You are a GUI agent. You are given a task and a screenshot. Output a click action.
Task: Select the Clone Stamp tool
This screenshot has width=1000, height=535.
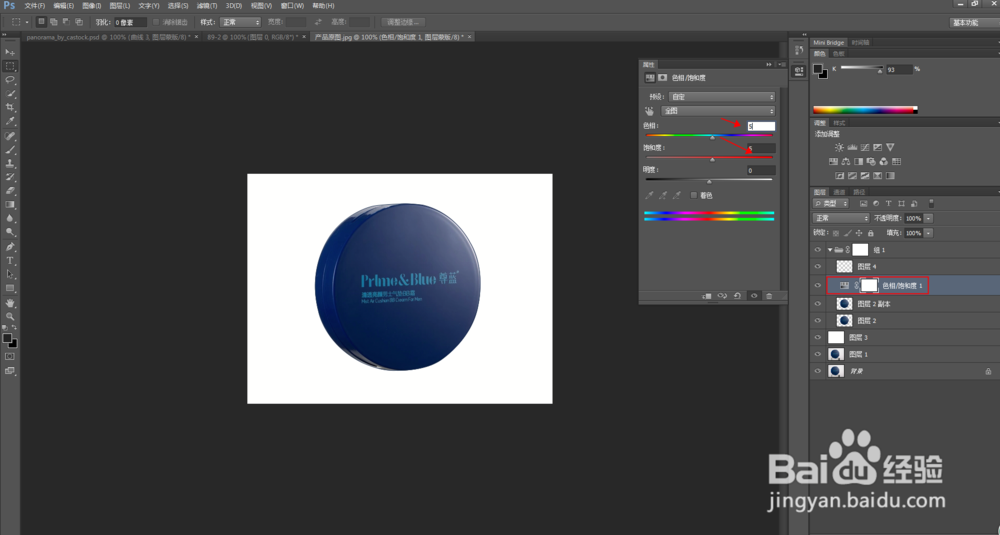click(10, 163)
